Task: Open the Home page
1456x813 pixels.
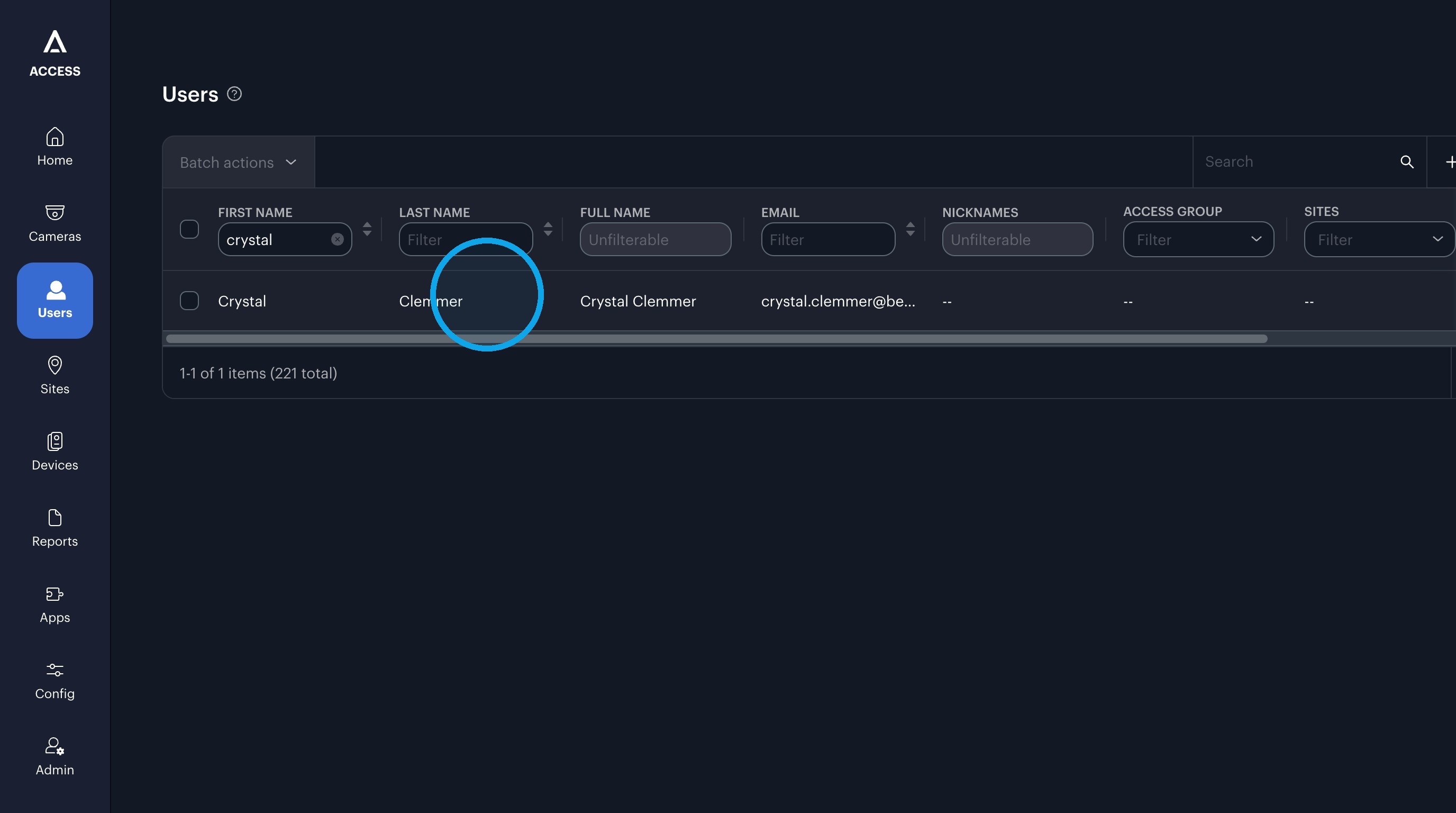Action: 55,147
